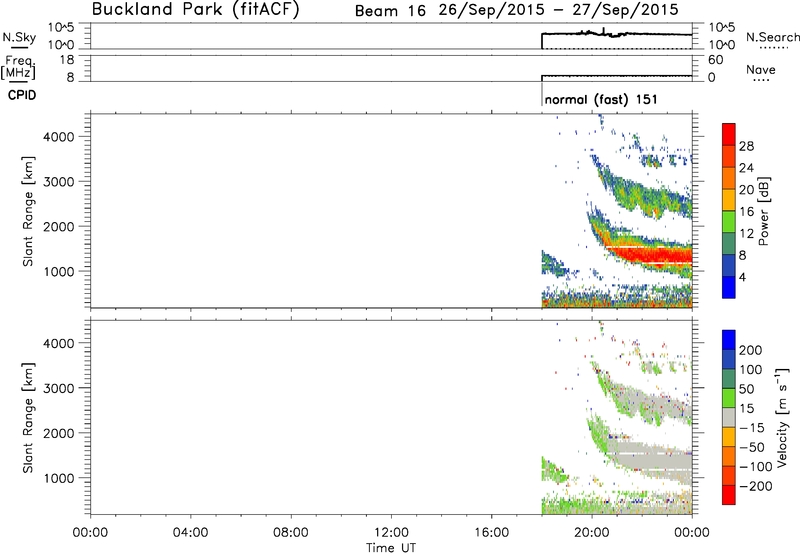The height and width of the screenshot is (554, 800).
Task: Click the 'Slant Range [km]' label of power panel
Action: [x=28, y=211]
